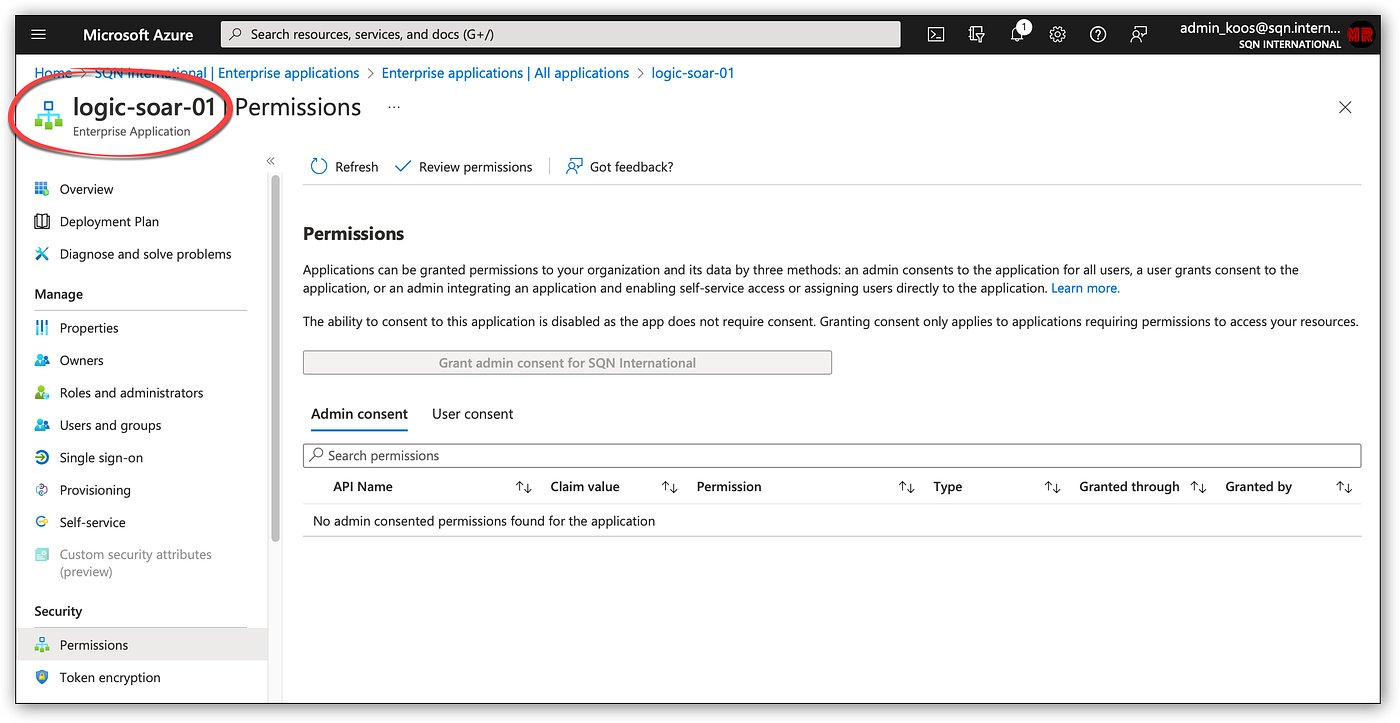
Task: Sort by the Granted through column
Action: click(x=1198, y=487)
